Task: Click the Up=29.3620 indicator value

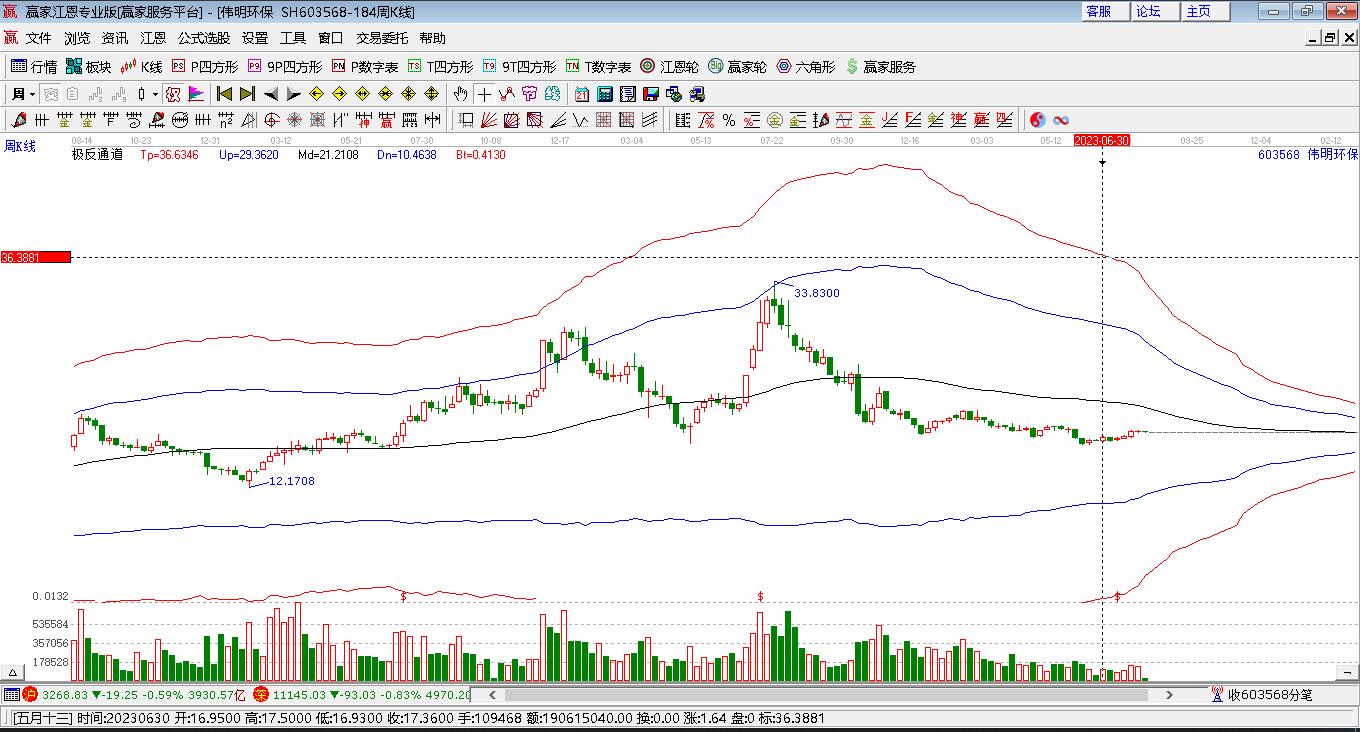Action: [x=248, y=155]
